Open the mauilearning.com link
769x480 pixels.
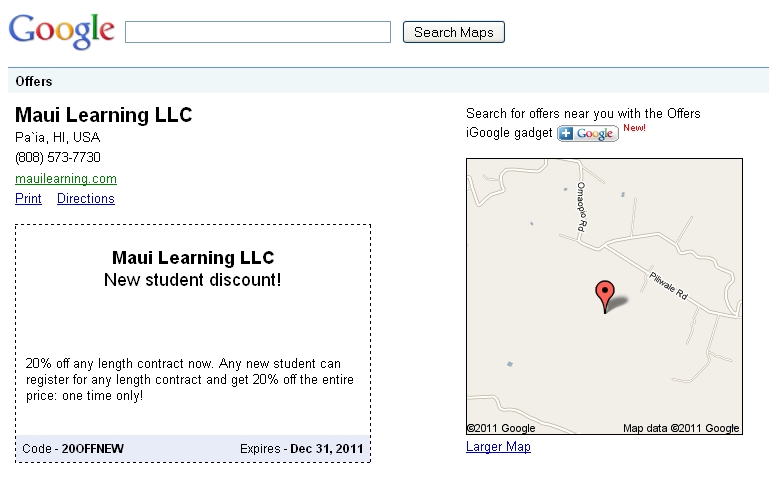tap(66, 178)
